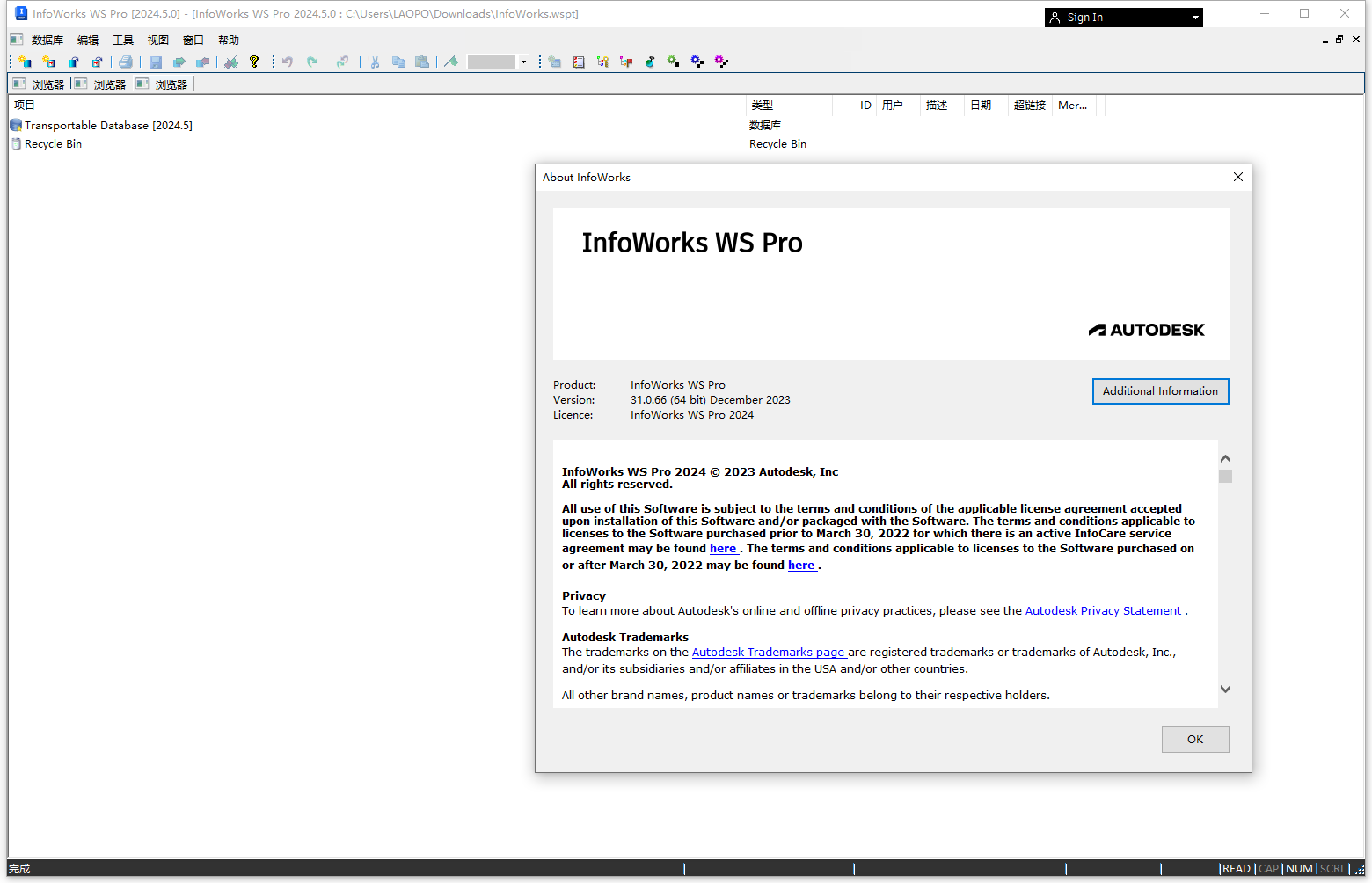Click the 超链接 column header
1372x883 pixels.
(x=1030, y=106)
